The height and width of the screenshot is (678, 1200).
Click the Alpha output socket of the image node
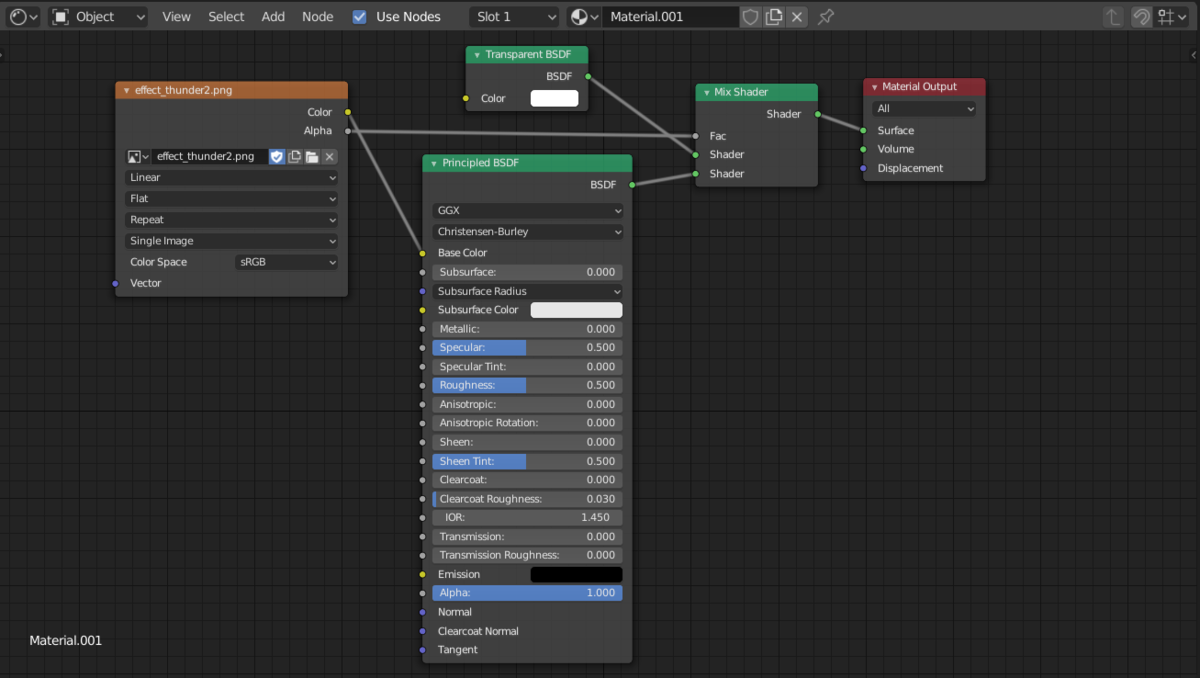pyautogui.click(x=348, y=131)
